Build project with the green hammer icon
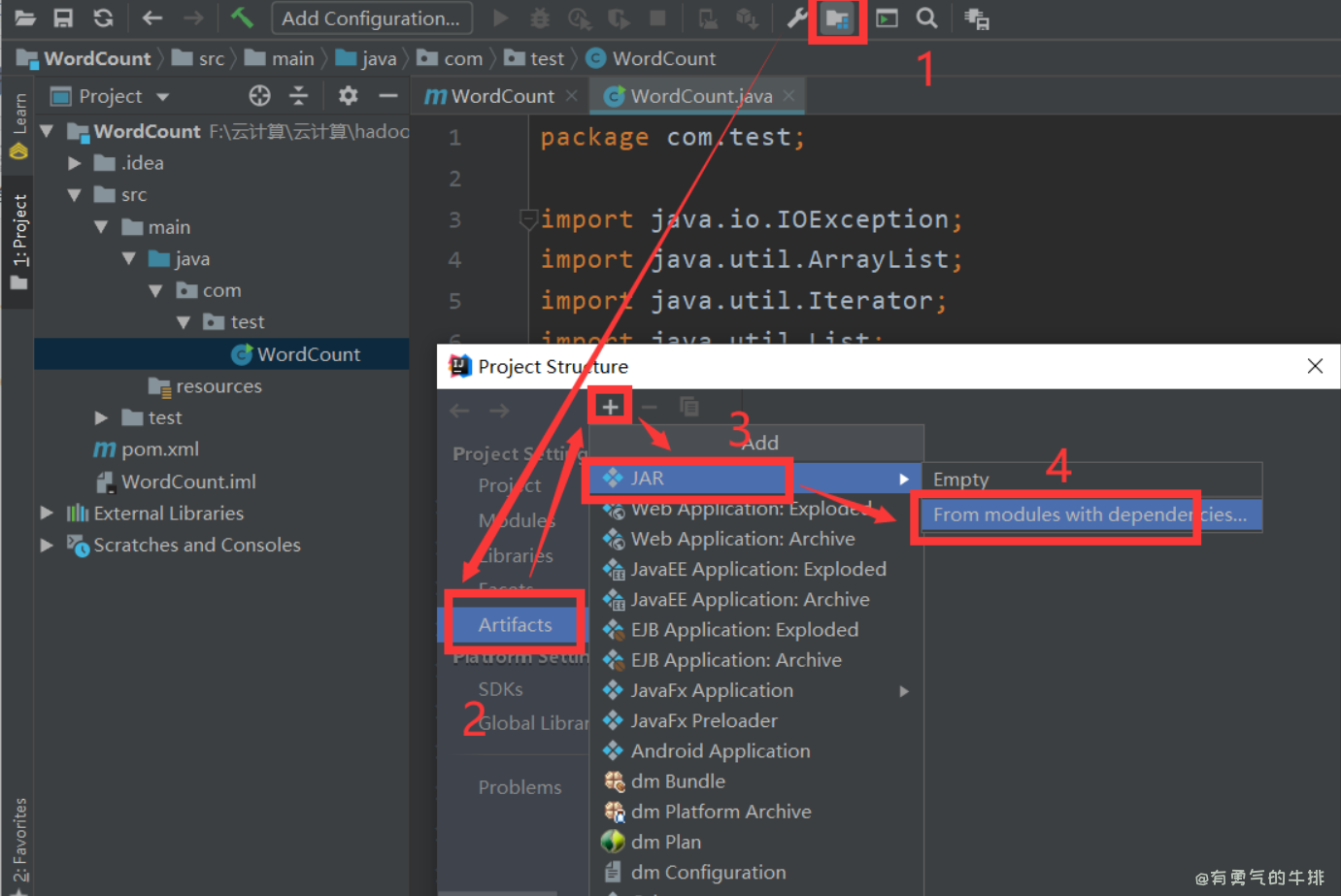This screenshot has height=896, width=1341. click(x=242, y=17)
